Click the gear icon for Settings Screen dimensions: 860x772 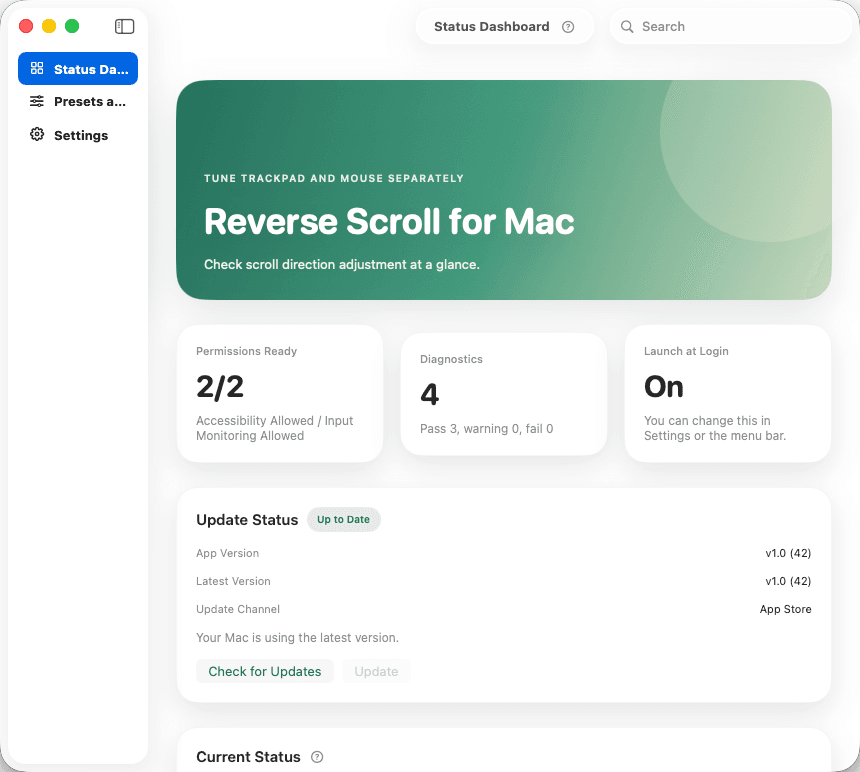coord(37,134)
